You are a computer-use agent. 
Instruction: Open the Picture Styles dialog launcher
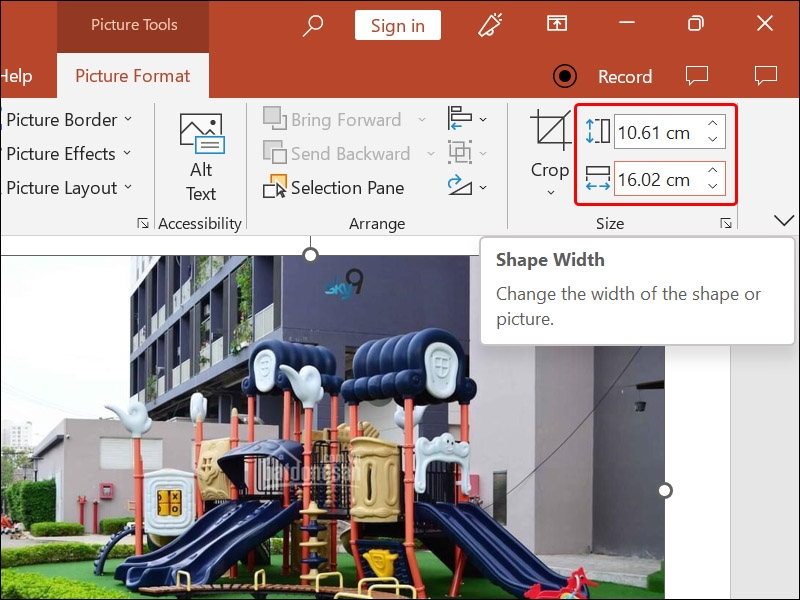pos(142,223)
